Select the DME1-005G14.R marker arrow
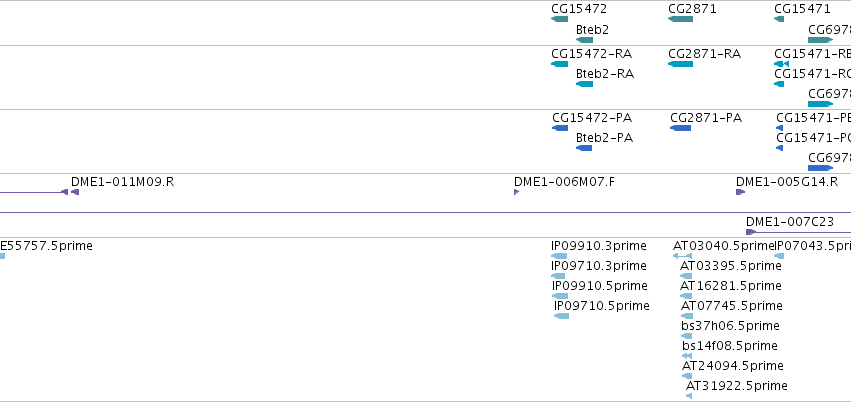851x402 pixels. pyautogui.click(x=741, y=192)
